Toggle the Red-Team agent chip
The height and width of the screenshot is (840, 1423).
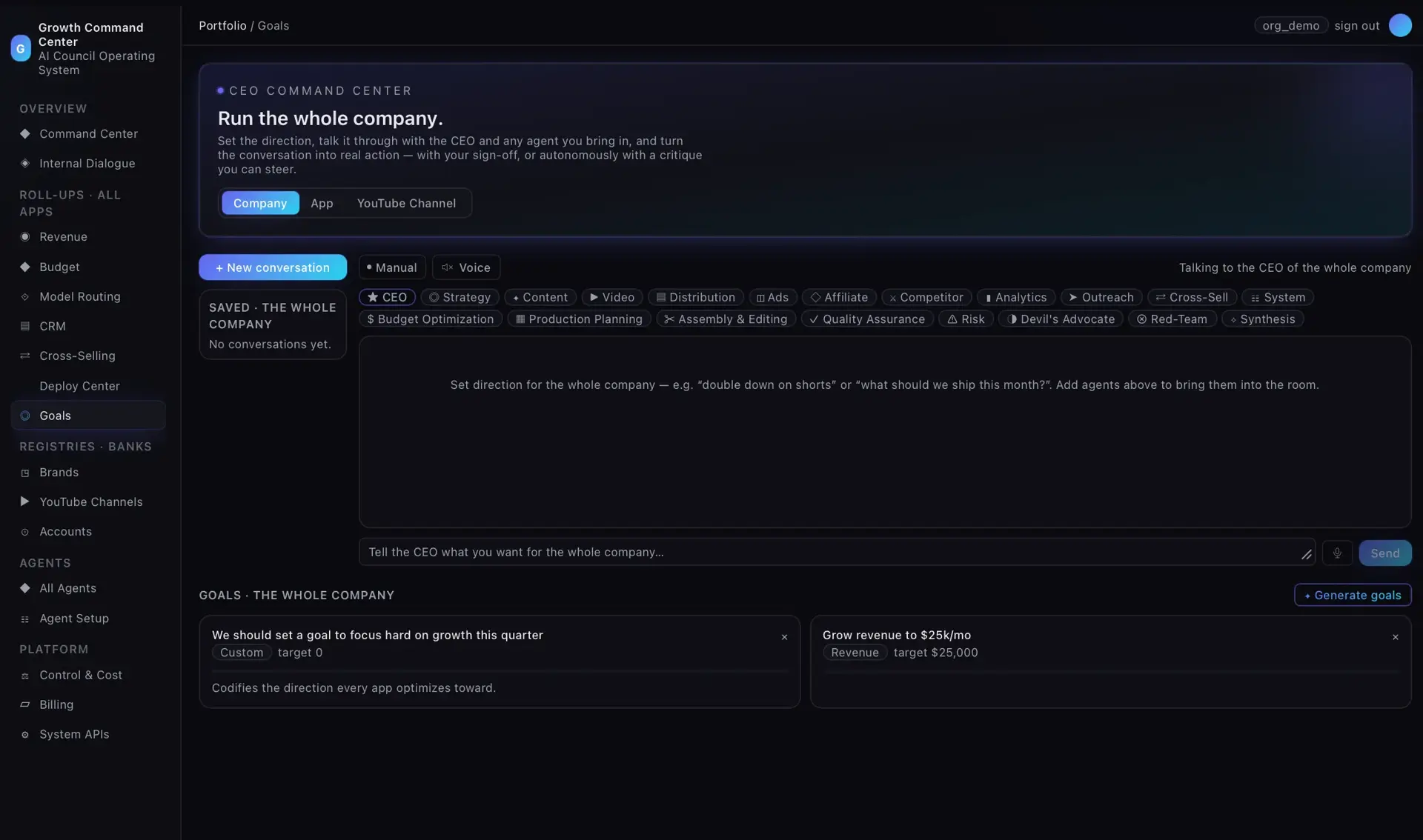1172,319
